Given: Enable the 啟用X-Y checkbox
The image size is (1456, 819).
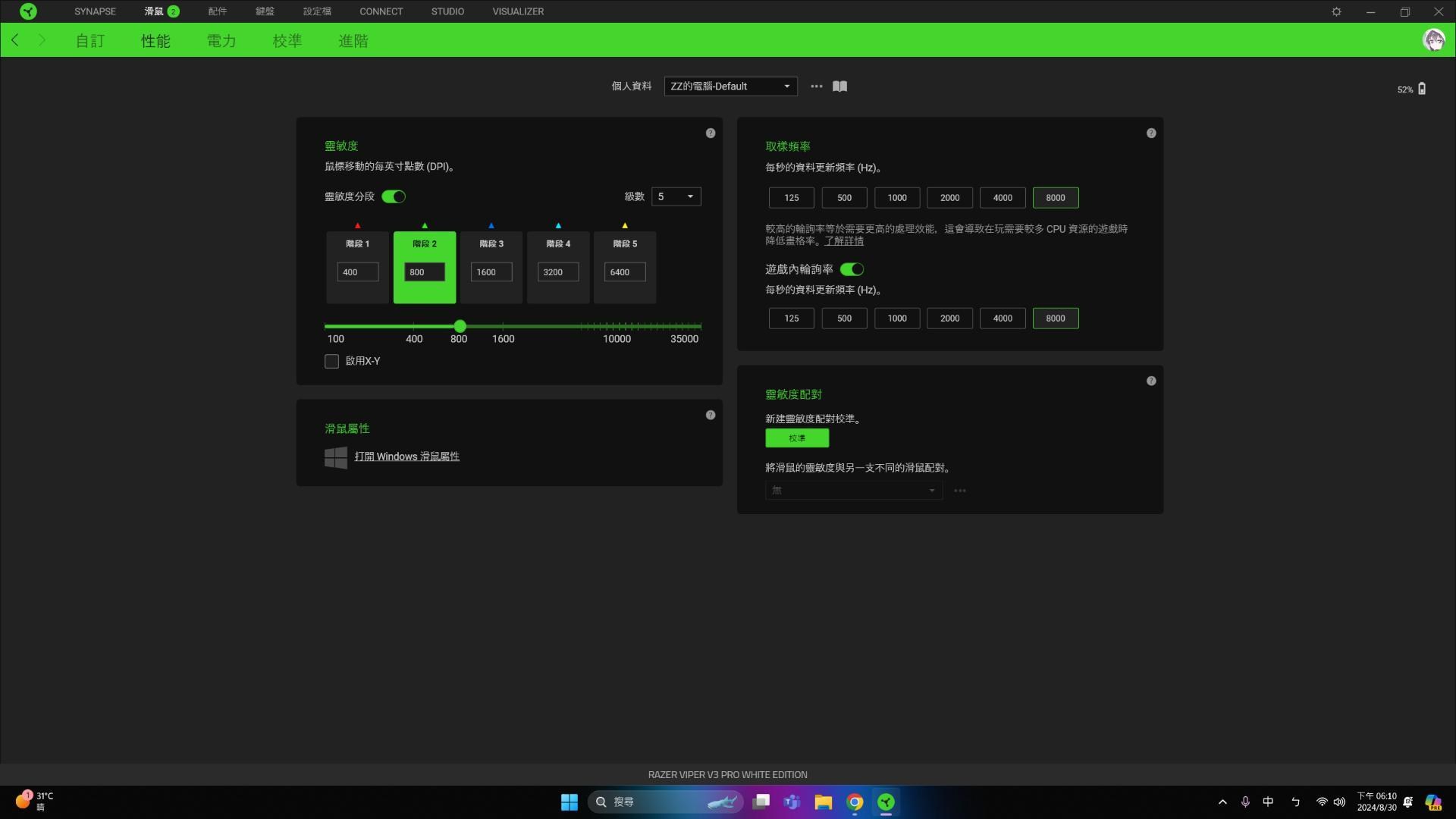Looking at the screenshot, I should coord(331,362).
